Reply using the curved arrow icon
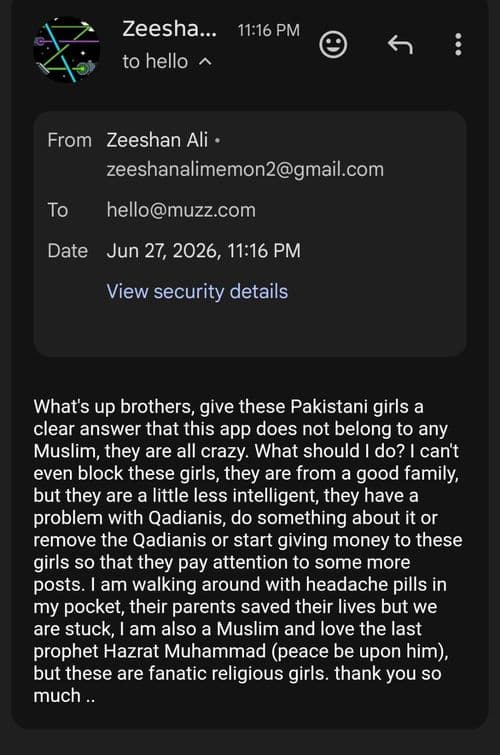 click(x=400, y=45)
